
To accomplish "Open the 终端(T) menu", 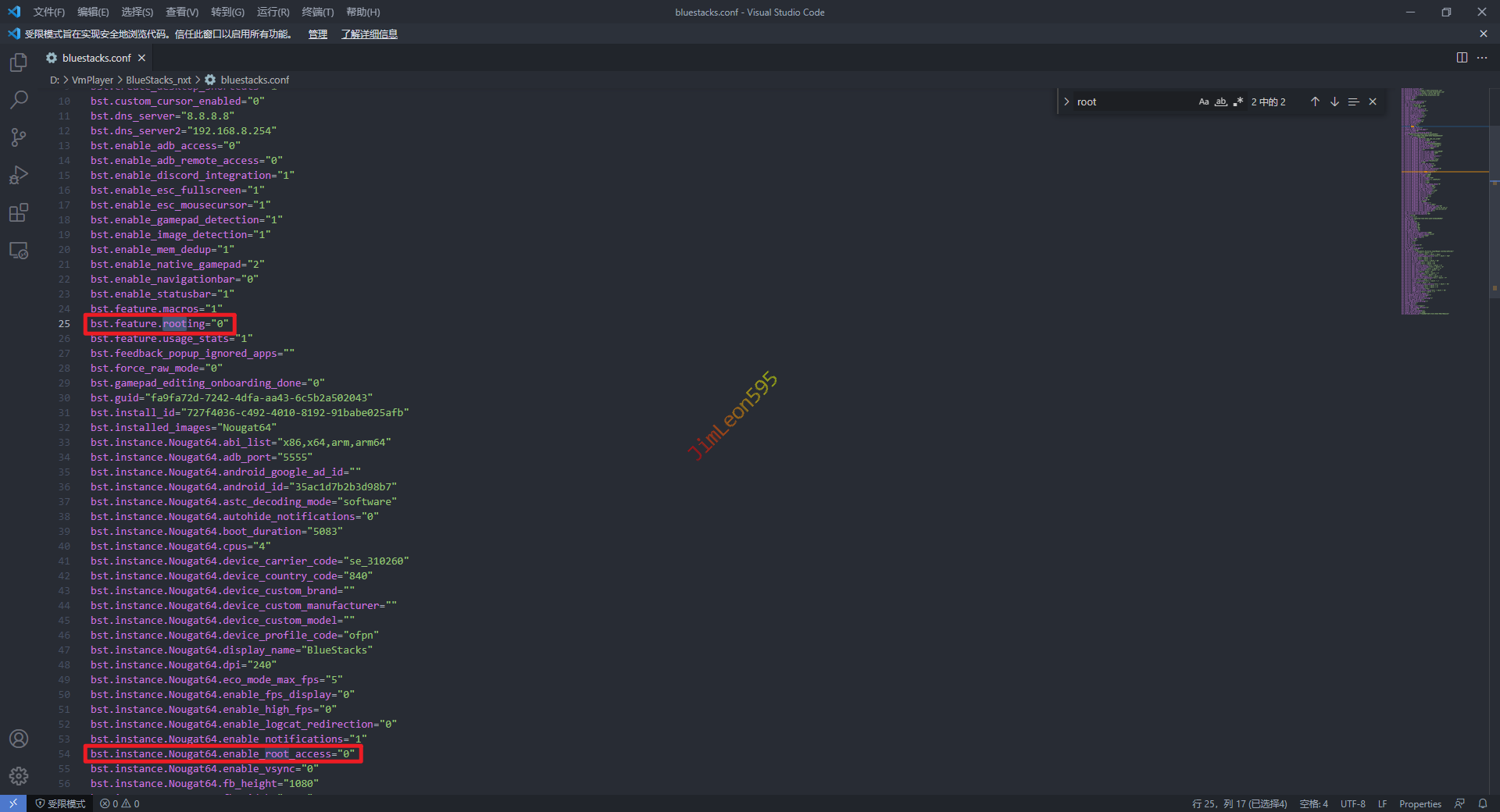I will [317, 12].
